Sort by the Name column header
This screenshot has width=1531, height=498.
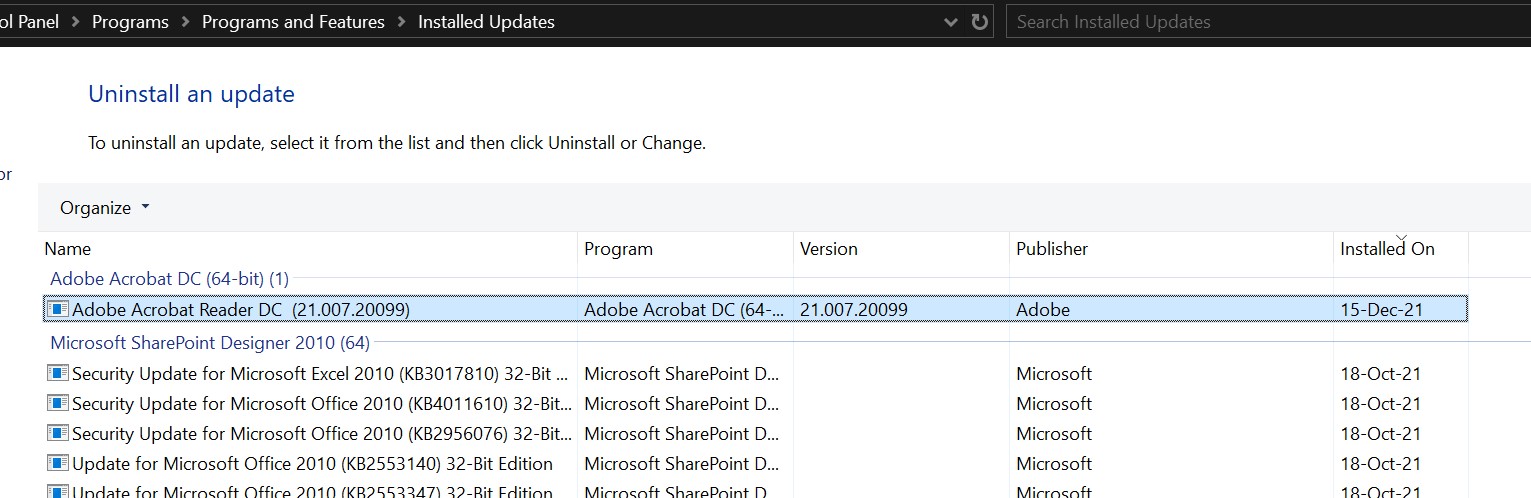click(308, 249)
